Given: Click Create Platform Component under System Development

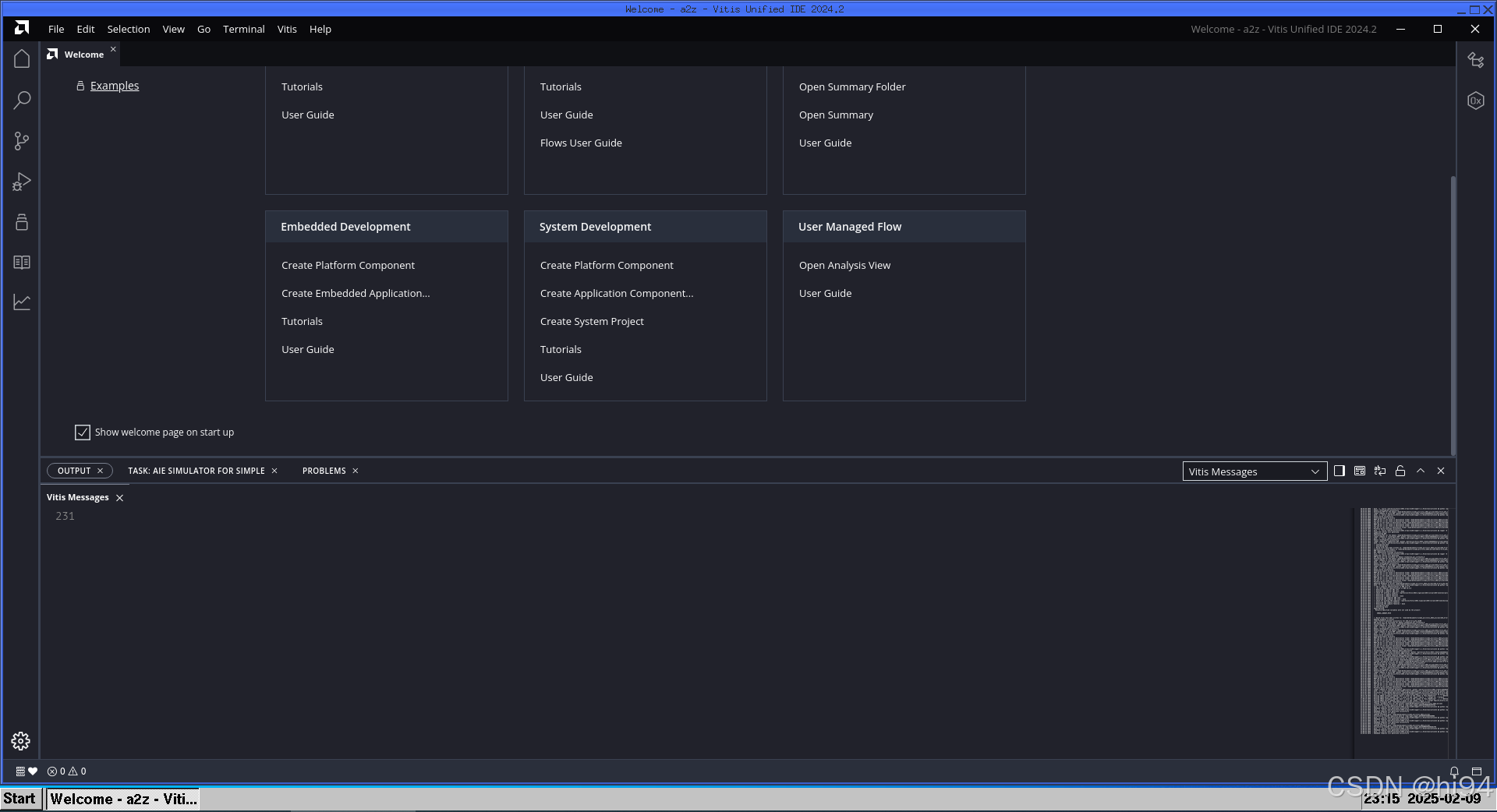Looking at the screenshot, I should point(607,265).
